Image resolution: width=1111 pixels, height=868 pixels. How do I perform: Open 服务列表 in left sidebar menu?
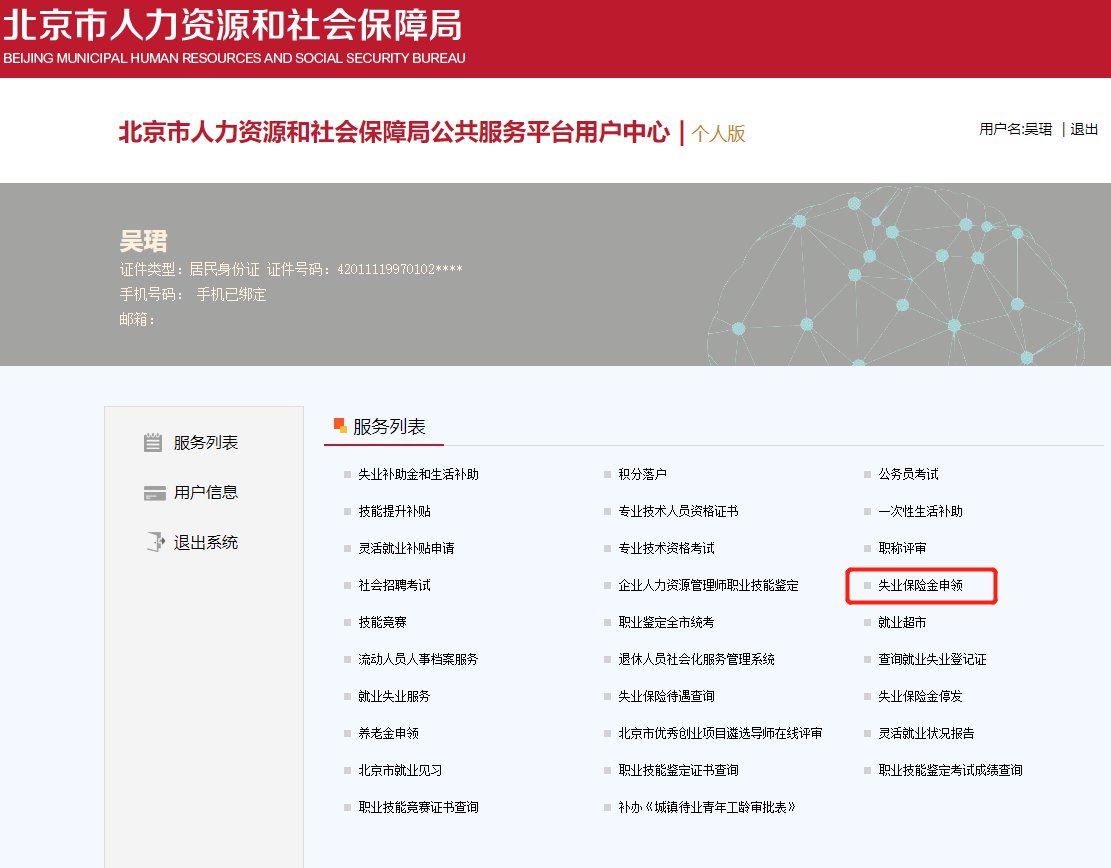tap(205, 443)
